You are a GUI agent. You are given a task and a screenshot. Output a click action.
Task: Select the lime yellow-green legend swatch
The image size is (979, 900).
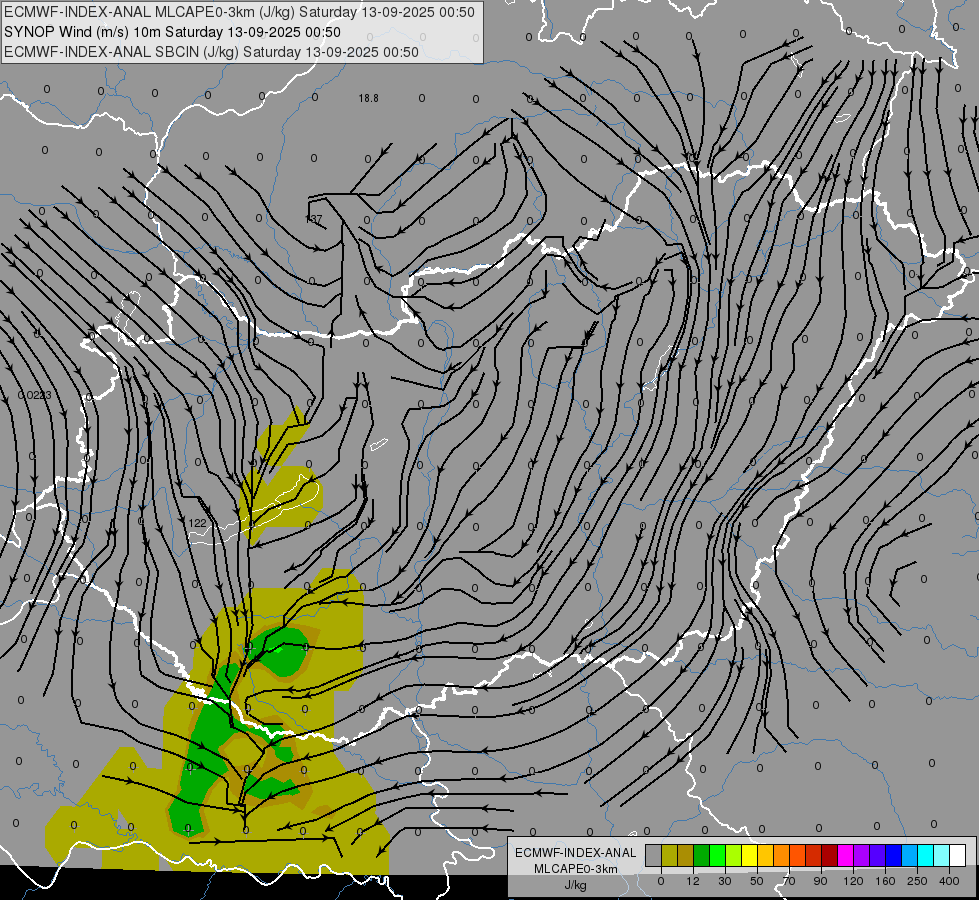[x=734, y=855]
